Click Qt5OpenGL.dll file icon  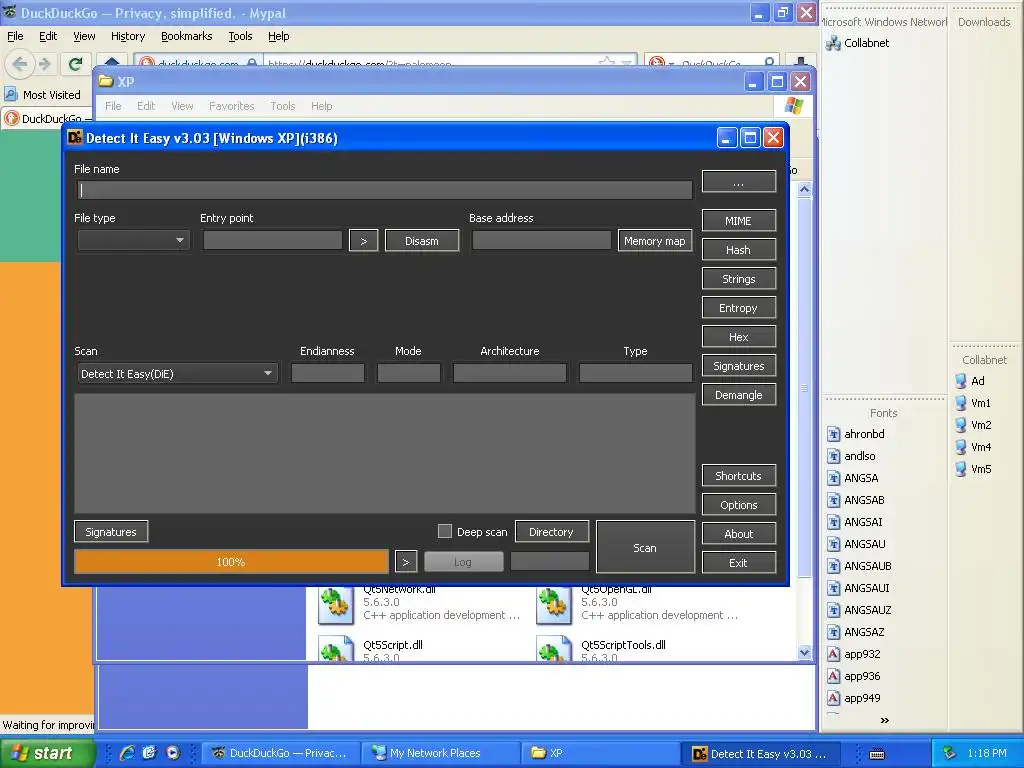point(554,605)
